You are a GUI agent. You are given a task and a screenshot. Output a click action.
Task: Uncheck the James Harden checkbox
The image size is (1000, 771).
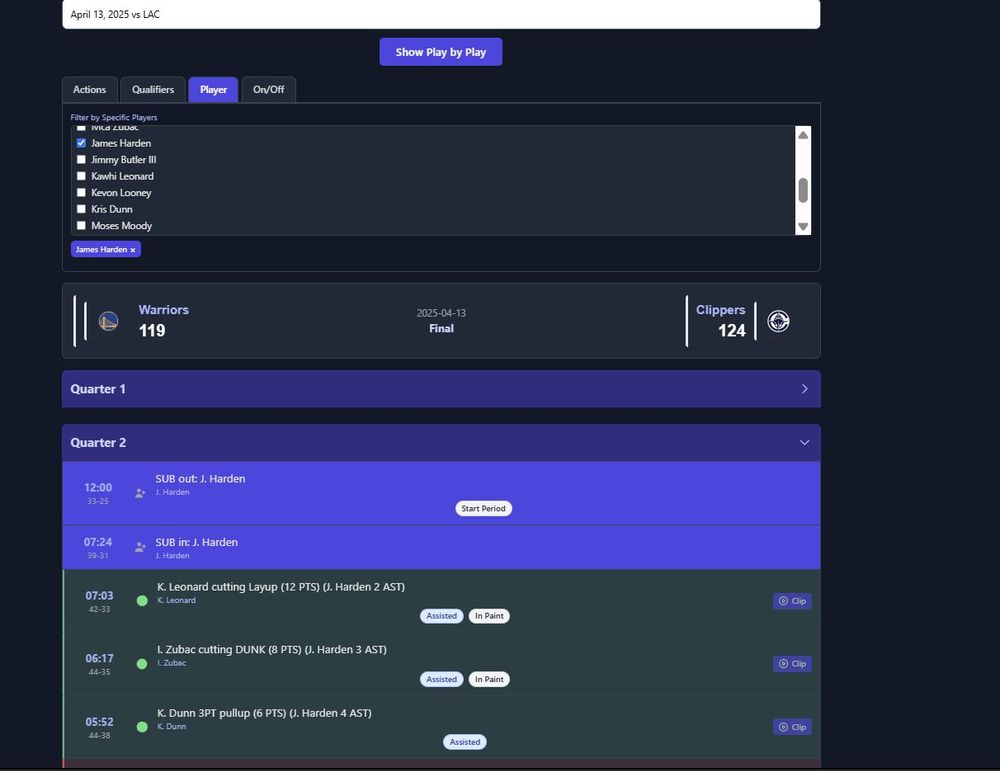(81, 143)
